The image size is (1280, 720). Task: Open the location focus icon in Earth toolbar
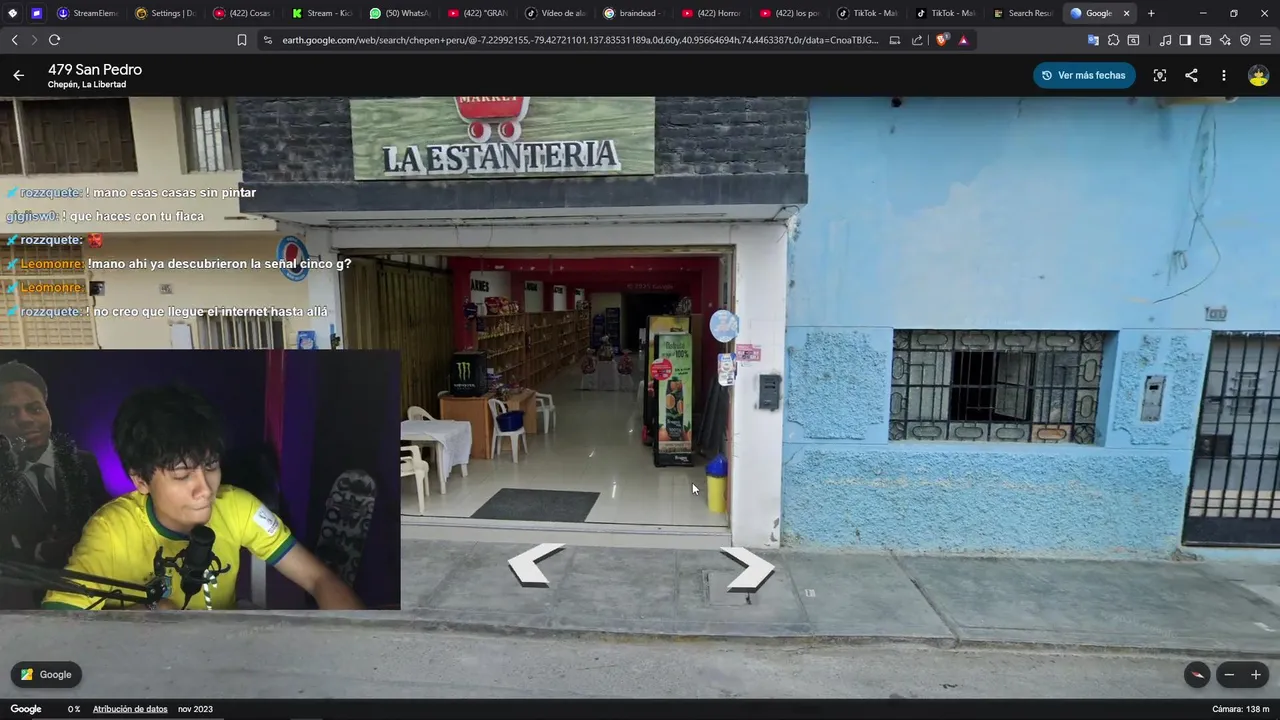(x=1160, y=75)
